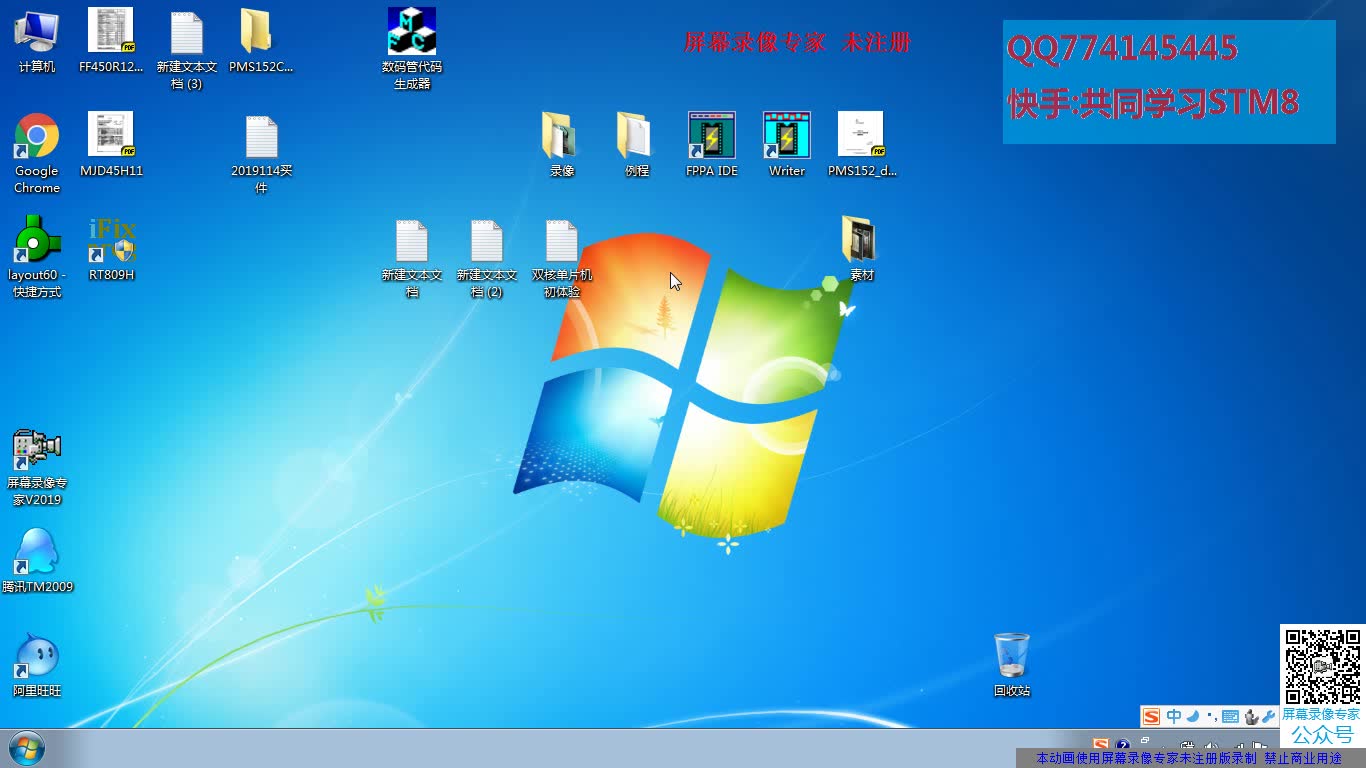Toggle the moon half/full-width mode

(x=1193, y=716)
